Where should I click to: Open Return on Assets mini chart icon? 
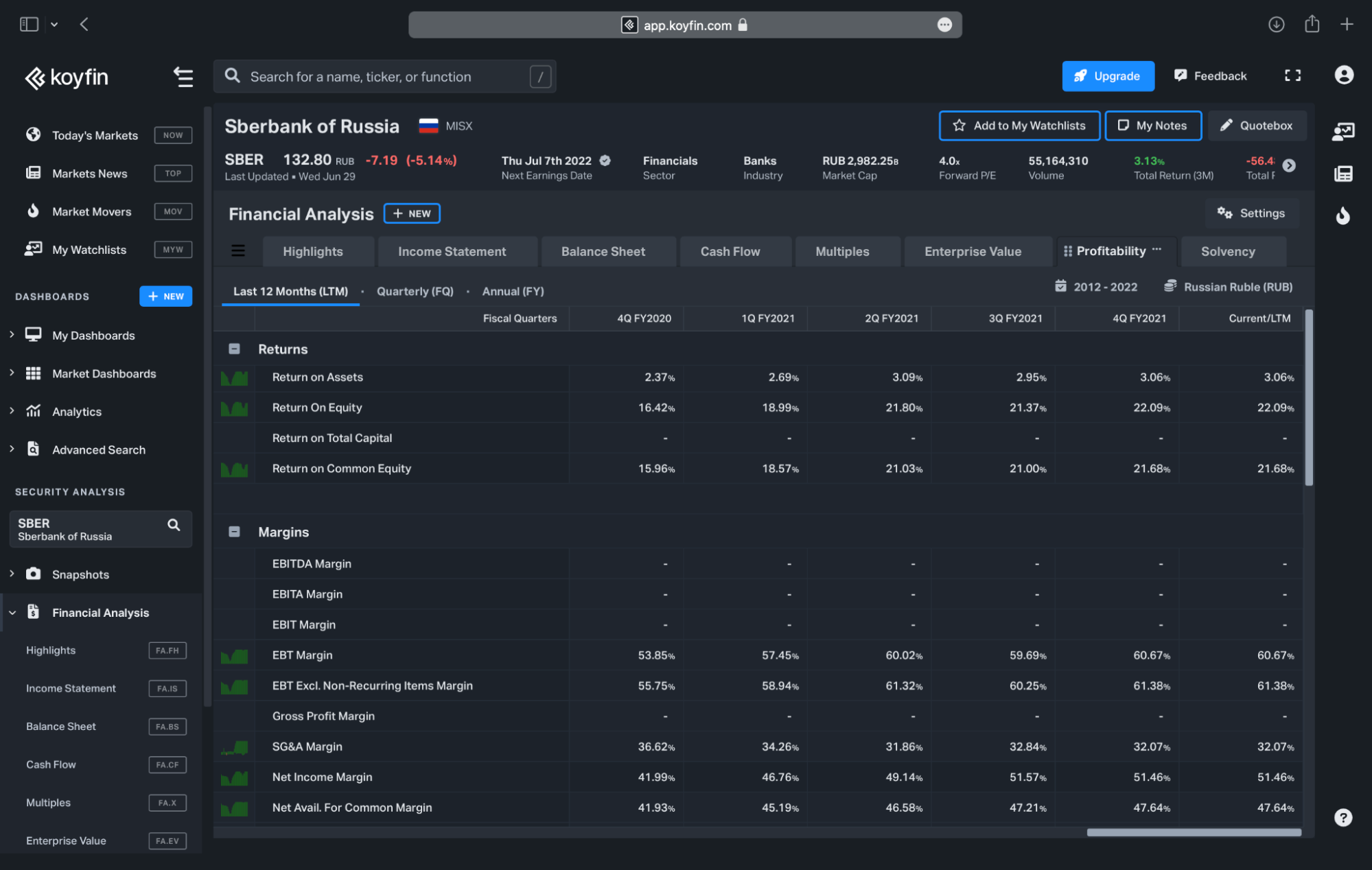[234, 377]
